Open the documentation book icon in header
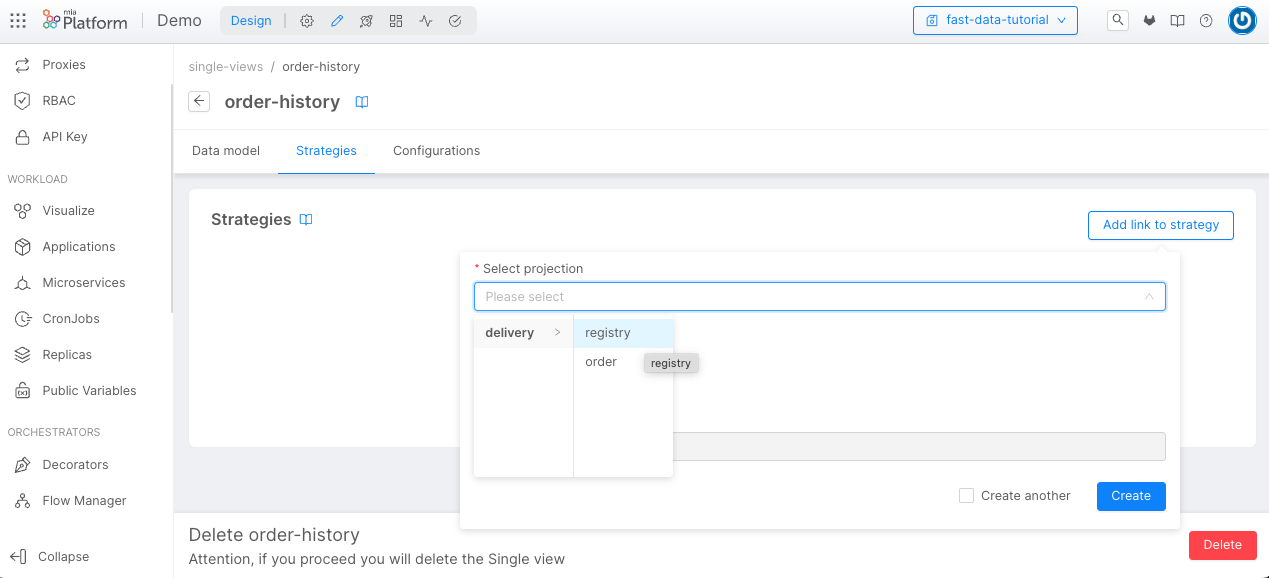Image resolution: width=1269 pixels, height=578 pixels. [1177, 20]
